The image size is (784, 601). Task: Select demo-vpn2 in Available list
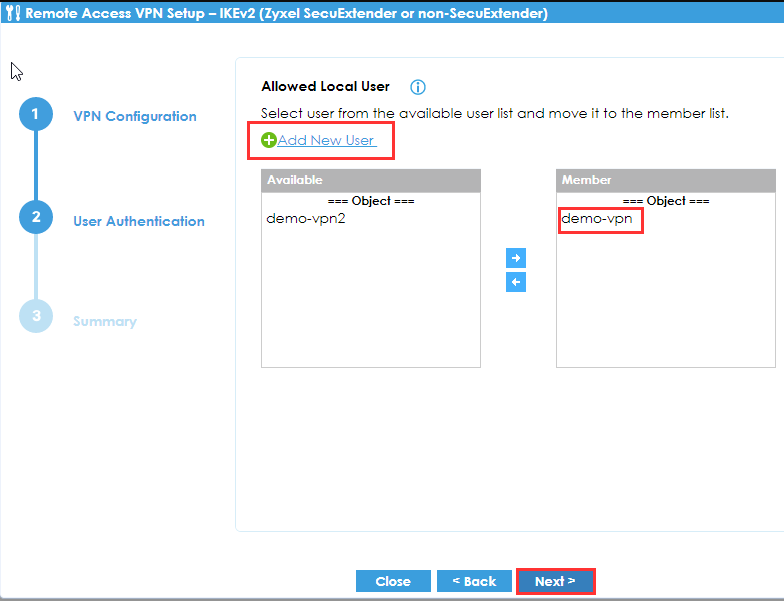(x=306, y=219)
